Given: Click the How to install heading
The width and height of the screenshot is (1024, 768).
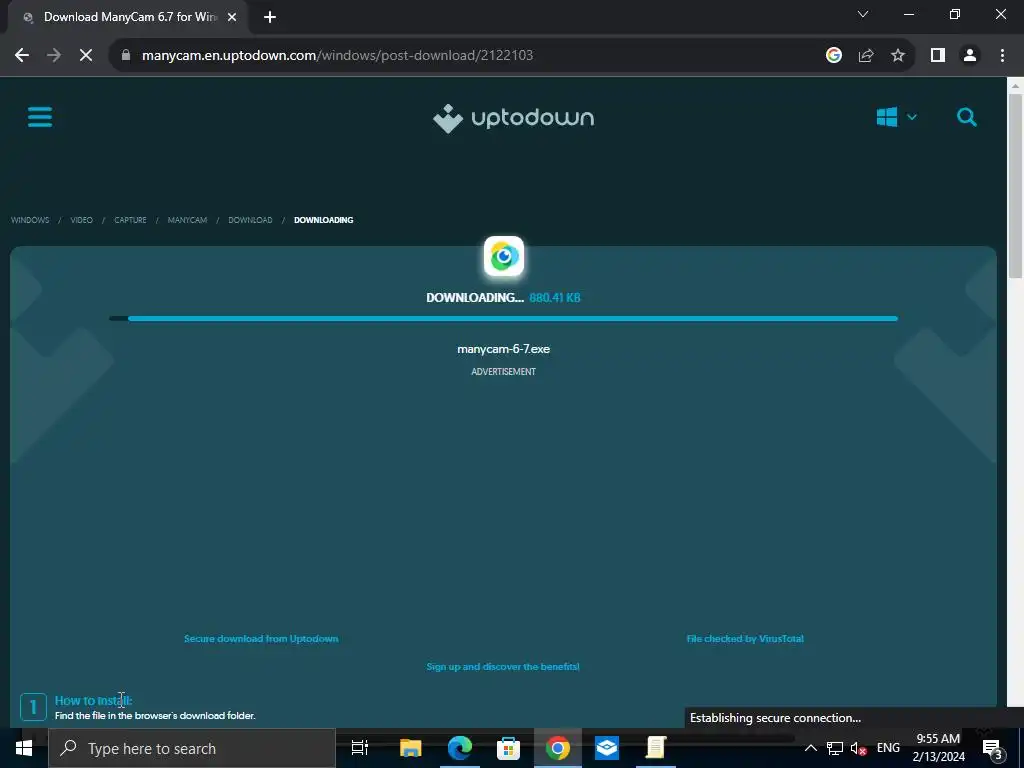Looking at the screenshot, I should click(93, 701).
